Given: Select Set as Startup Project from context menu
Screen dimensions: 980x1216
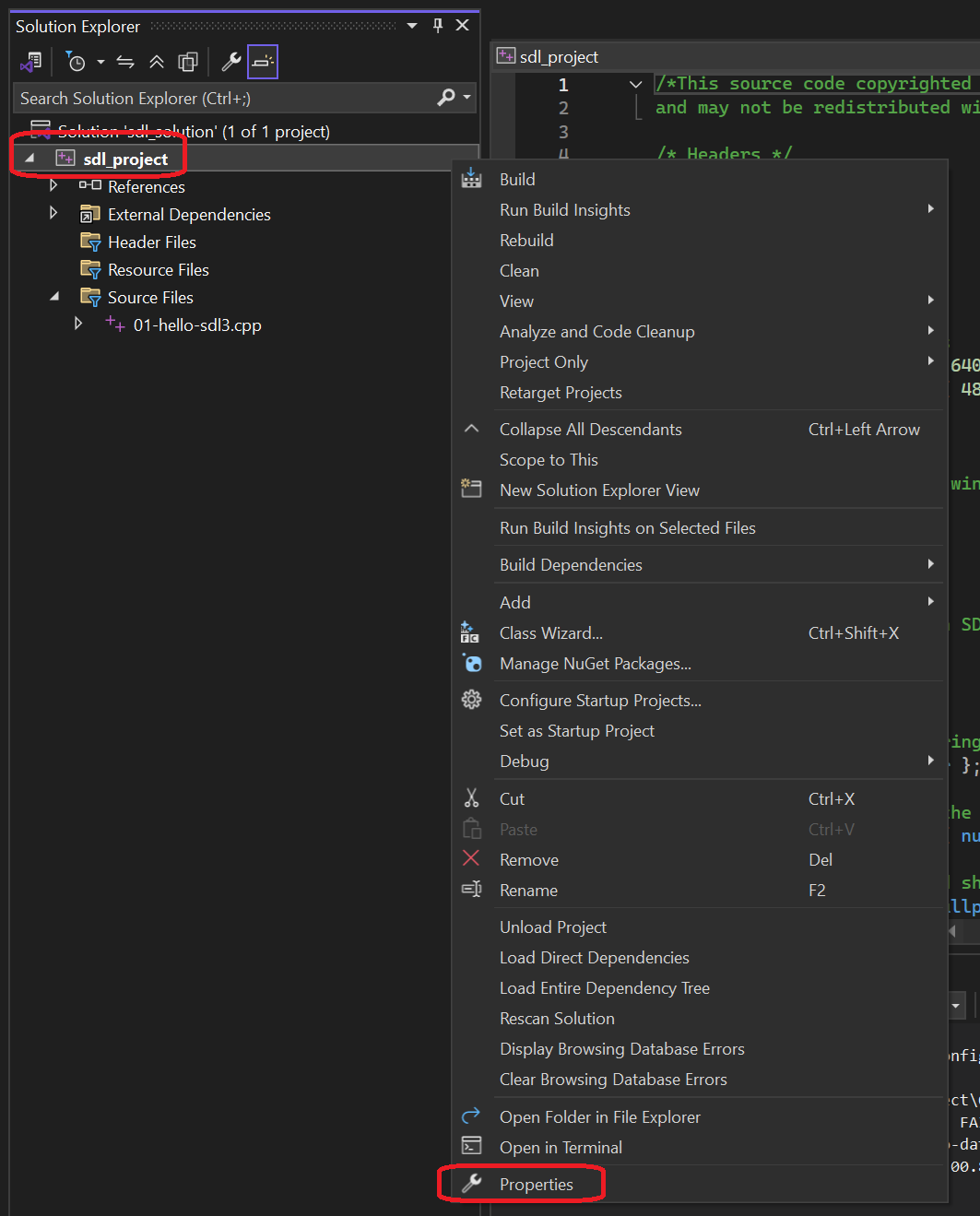Looking at the screenshot, I should tap(576, 730).
